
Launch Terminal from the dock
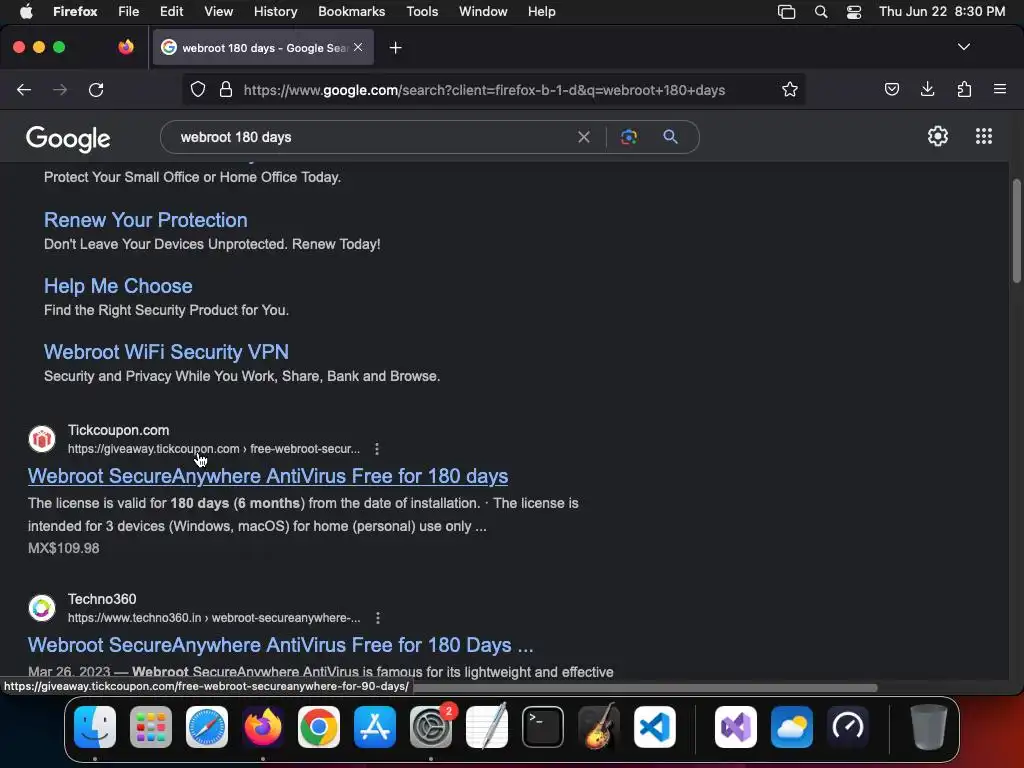pos(543,727)
